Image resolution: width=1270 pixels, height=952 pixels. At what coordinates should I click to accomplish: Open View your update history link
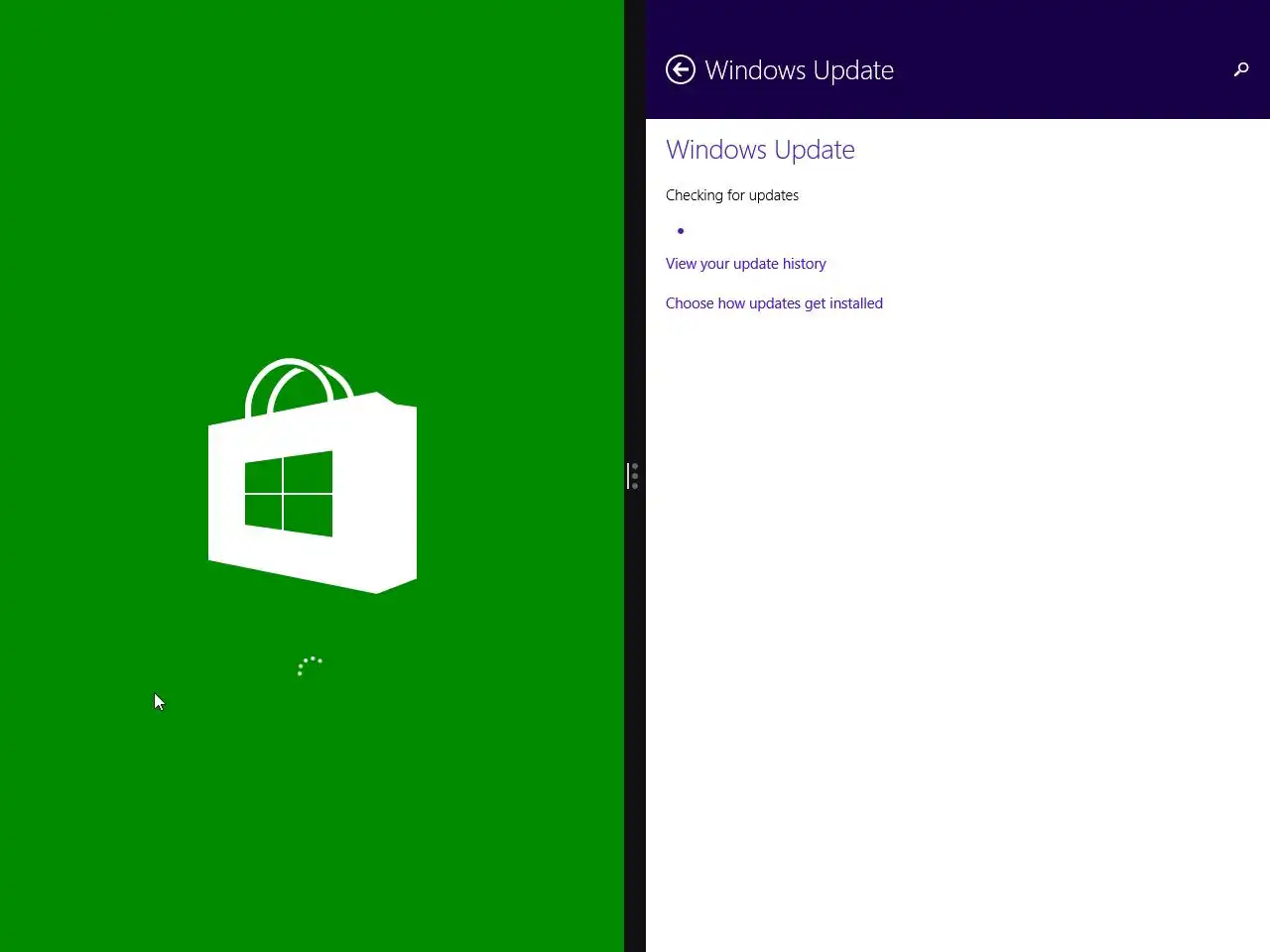pos(746,264)
